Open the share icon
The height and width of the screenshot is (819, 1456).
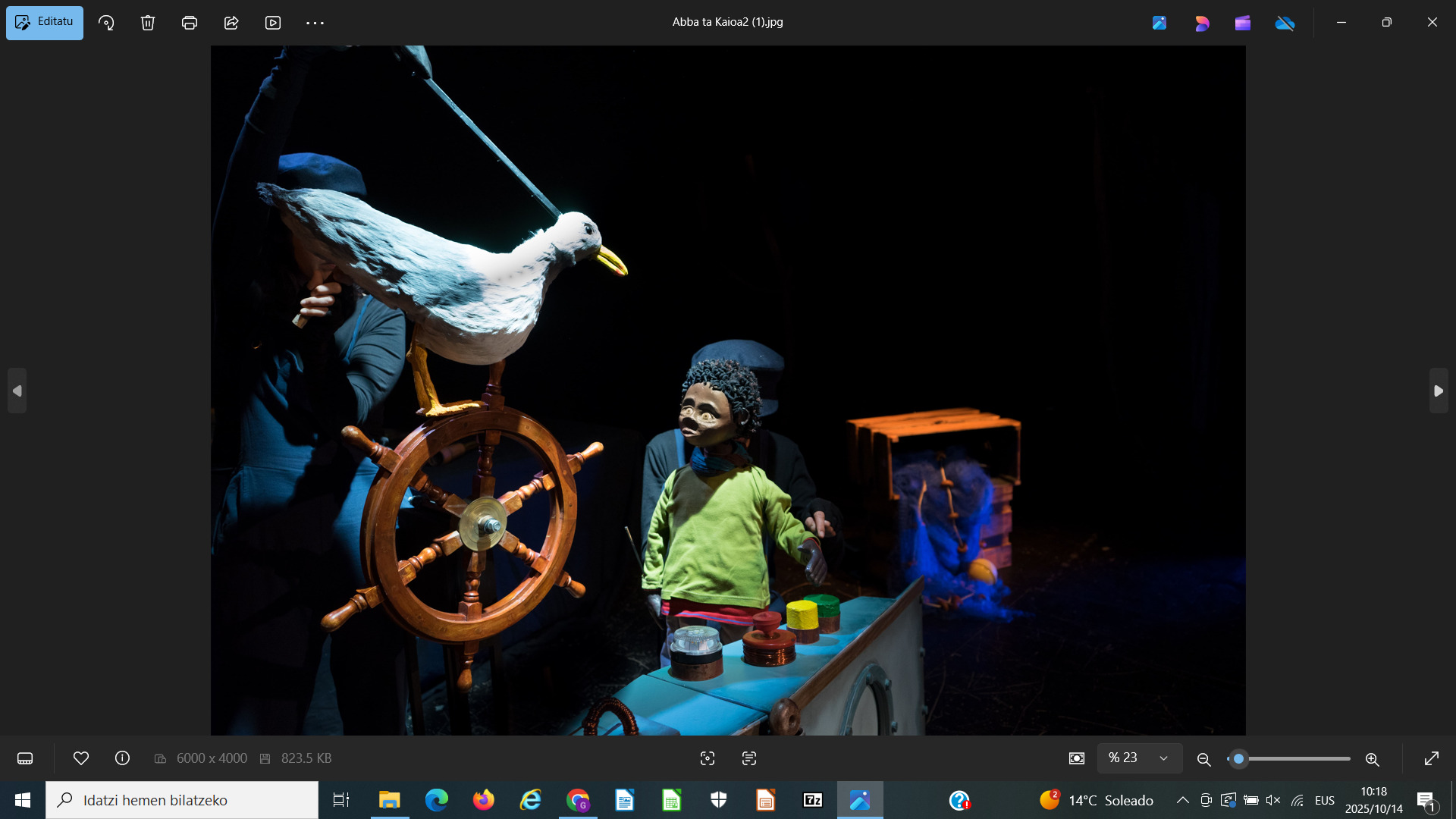click(x=231, y=23)
